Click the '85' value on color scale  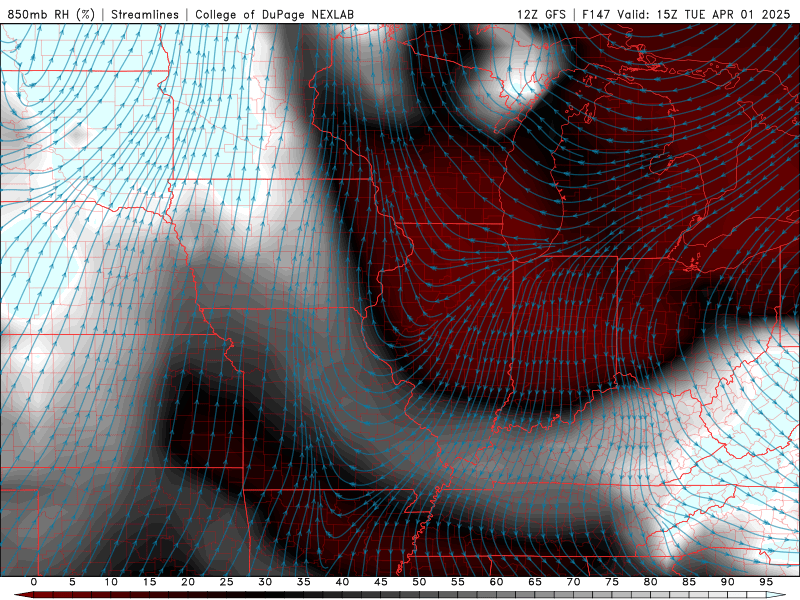coord(689,582)
